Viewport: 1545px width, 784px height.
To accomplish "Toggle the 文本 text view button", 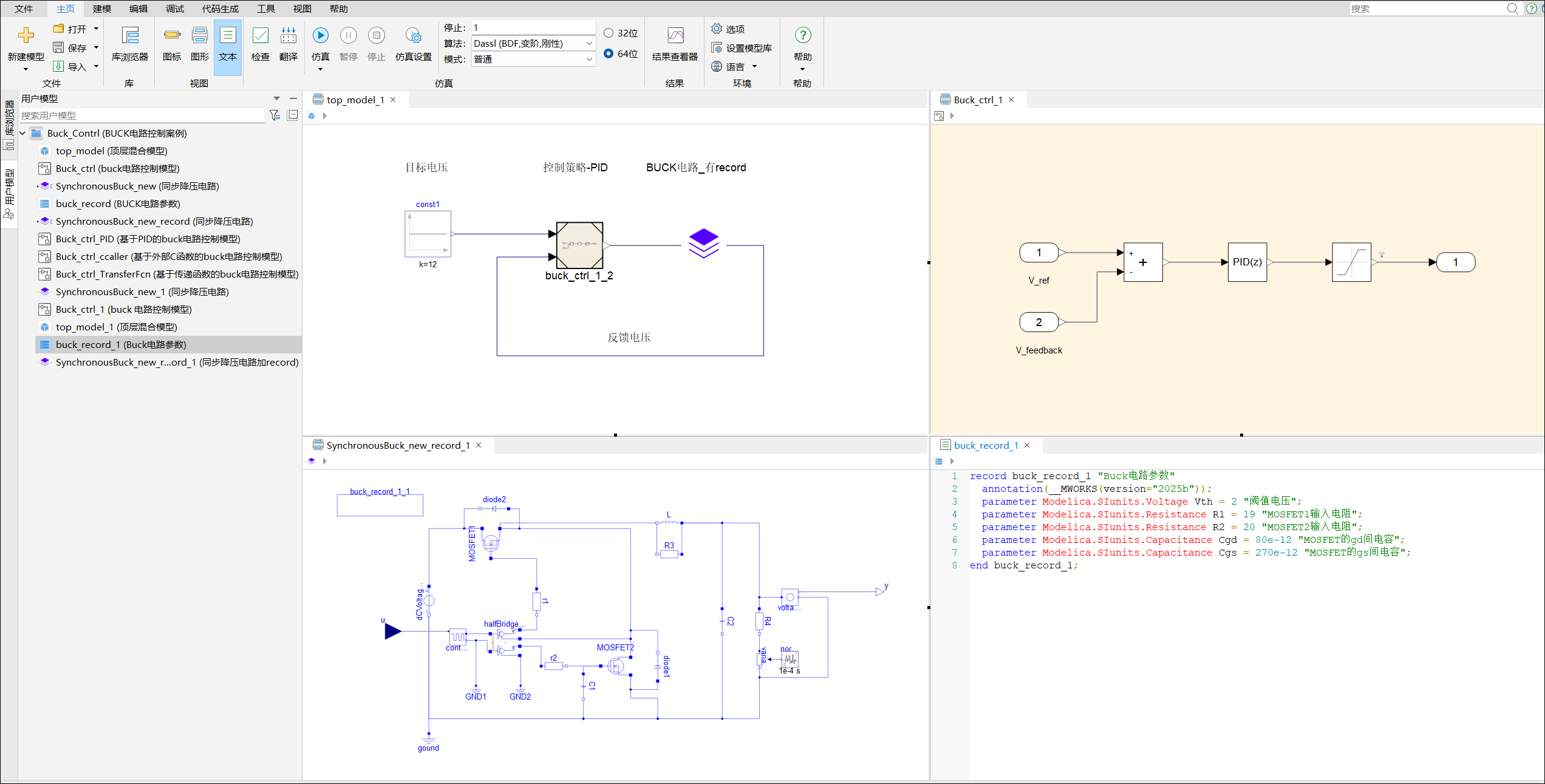I will [x=228, y=43].
